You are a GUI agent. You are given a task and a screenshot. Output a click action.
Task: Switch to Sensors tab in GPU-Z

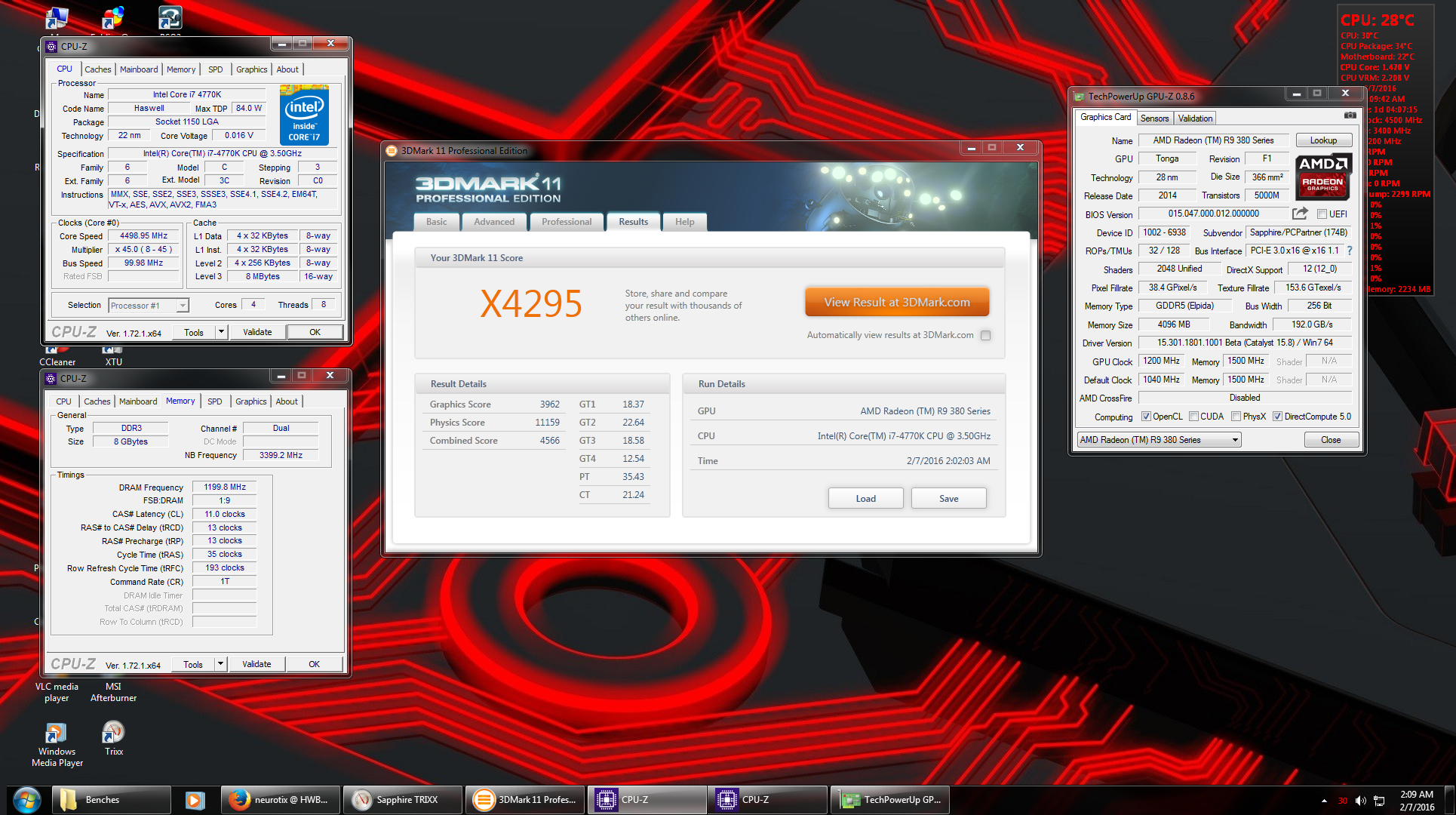click(x=1154, y=118)
